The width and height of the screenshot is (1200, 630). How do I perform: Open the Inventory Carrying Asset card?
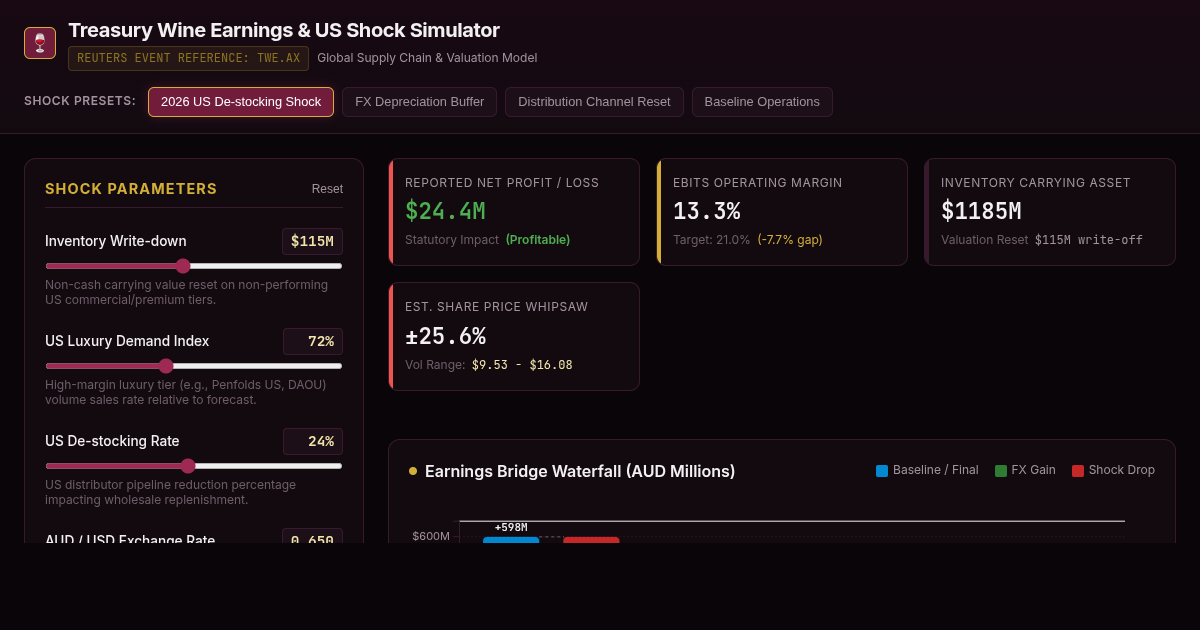1050,212
